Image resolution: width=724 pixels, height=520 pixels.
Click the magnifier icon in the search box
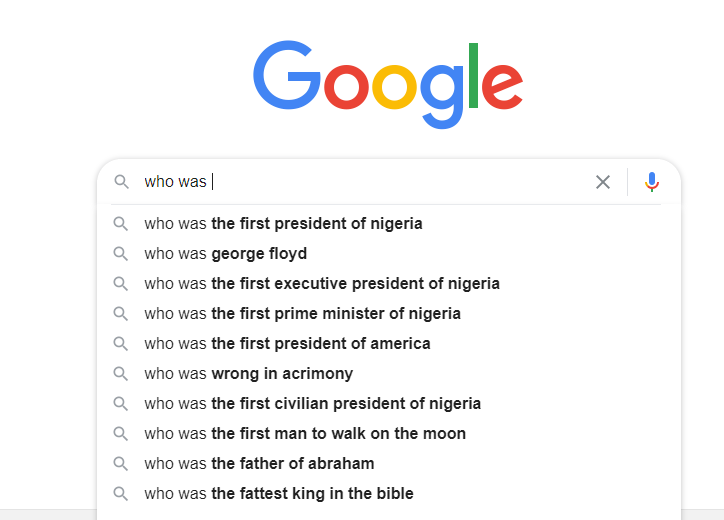(121, 182)
